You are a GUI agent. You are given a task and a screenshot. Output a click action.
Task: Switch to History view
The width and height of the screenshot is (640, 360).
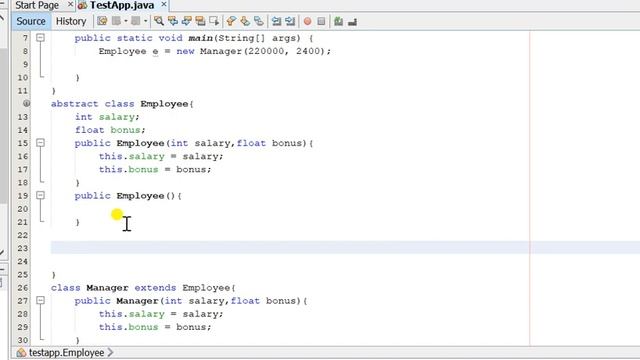[x=71, y=21]
